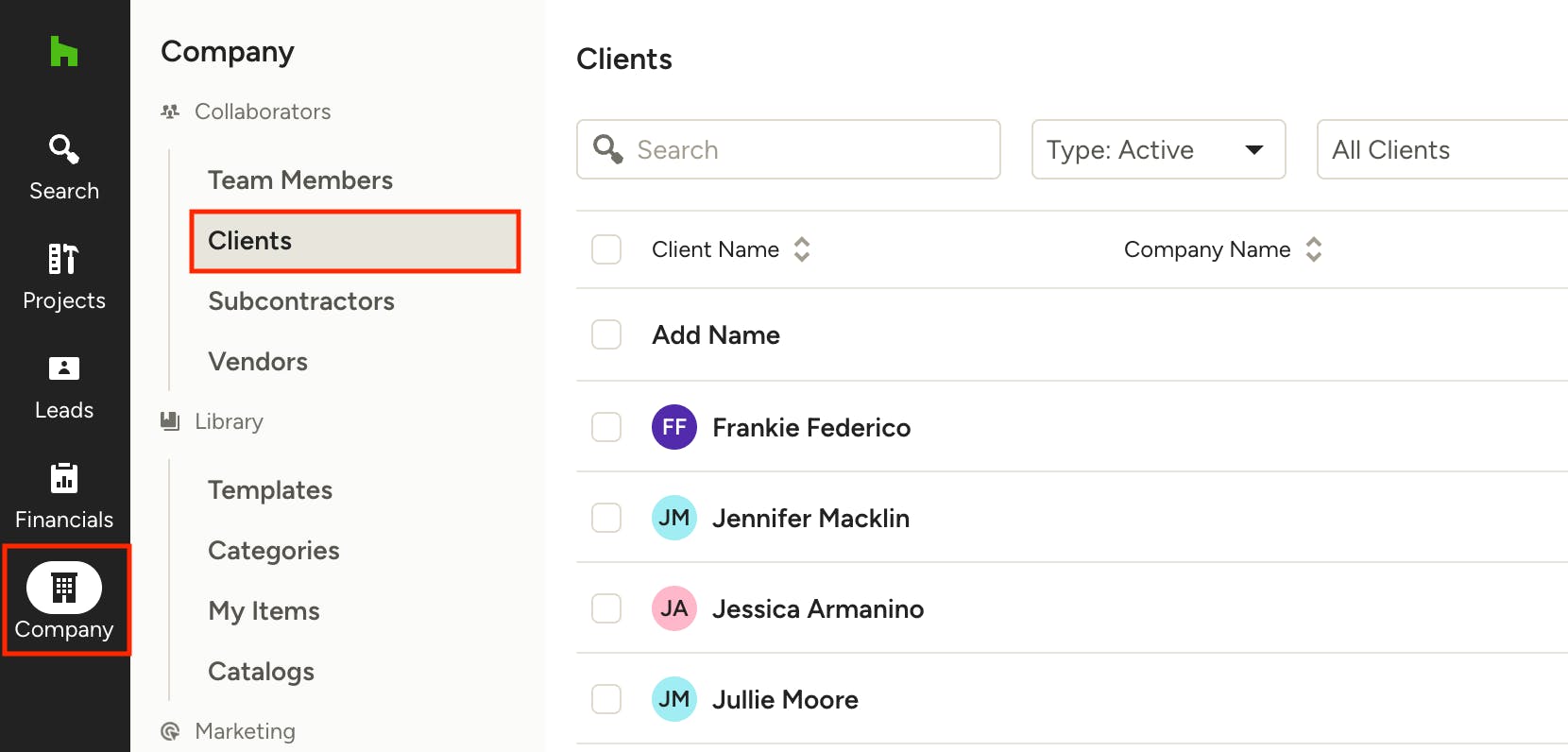Tick the checkbox for Jennifer Macklin
Viewport: 1568px width, 752px height.
pyautogui.click(x=606, y=518)
